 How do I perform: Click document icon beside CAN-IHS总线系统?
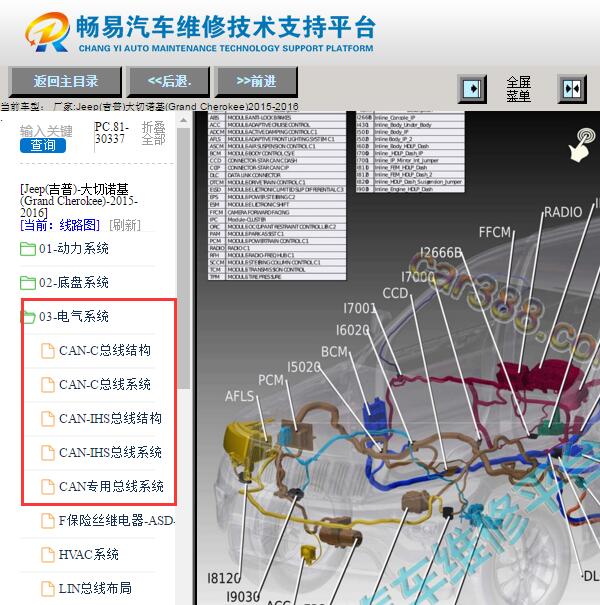[x=48, y=453]
